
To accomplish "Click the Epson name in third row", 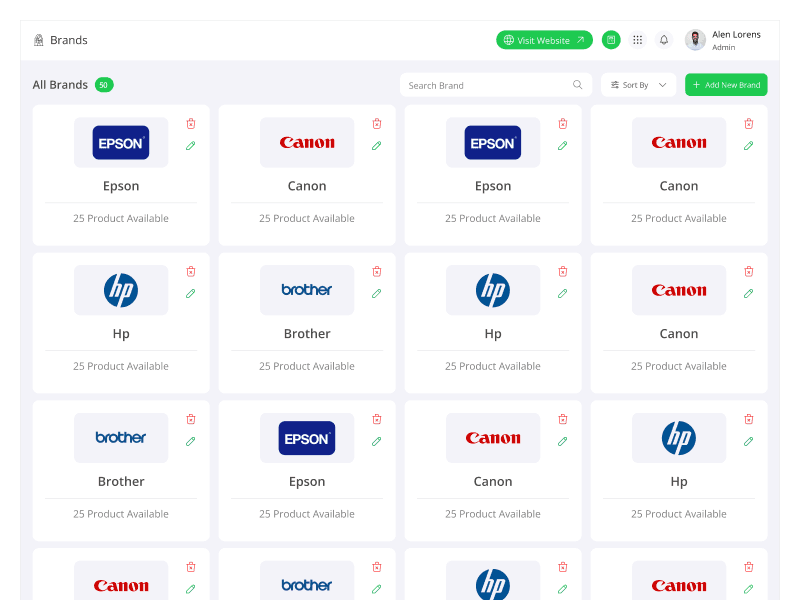I will (307, 482).
